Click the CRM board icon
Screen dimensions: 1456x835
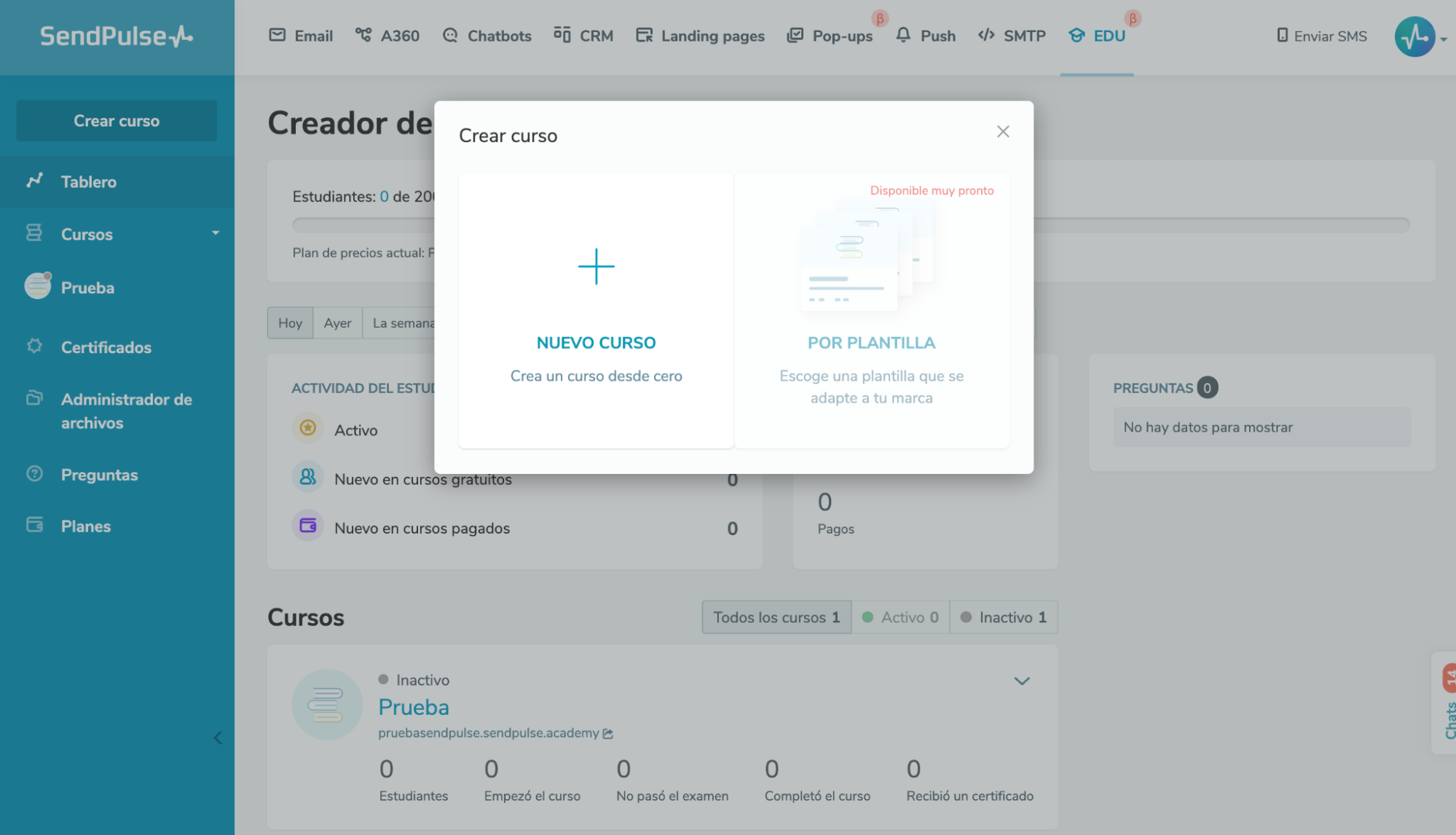pos(562,35)
